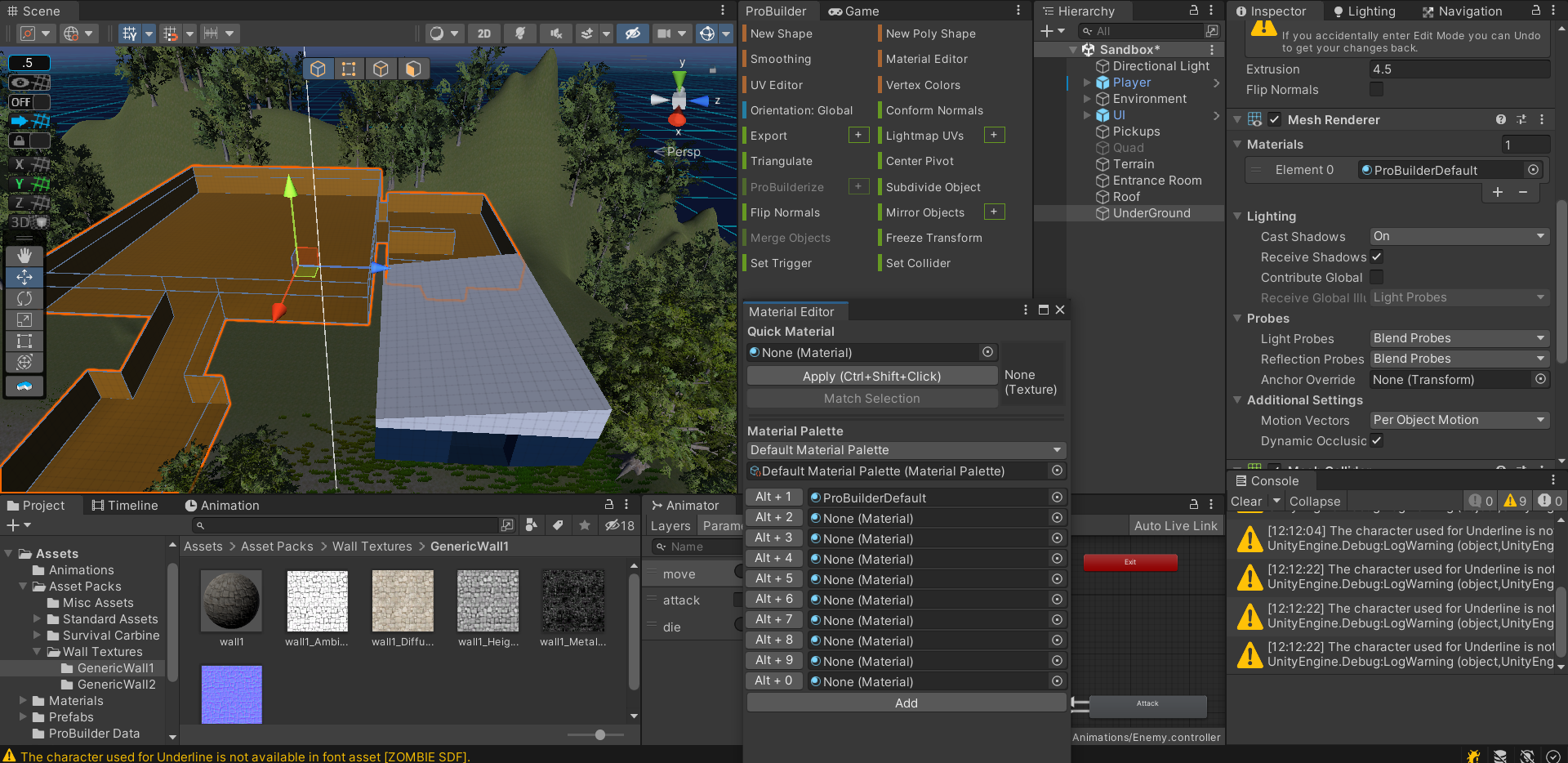1568x763 pixels.
Task: Collapse the Wall Textures folder
Action: click(x=37, y=652)
